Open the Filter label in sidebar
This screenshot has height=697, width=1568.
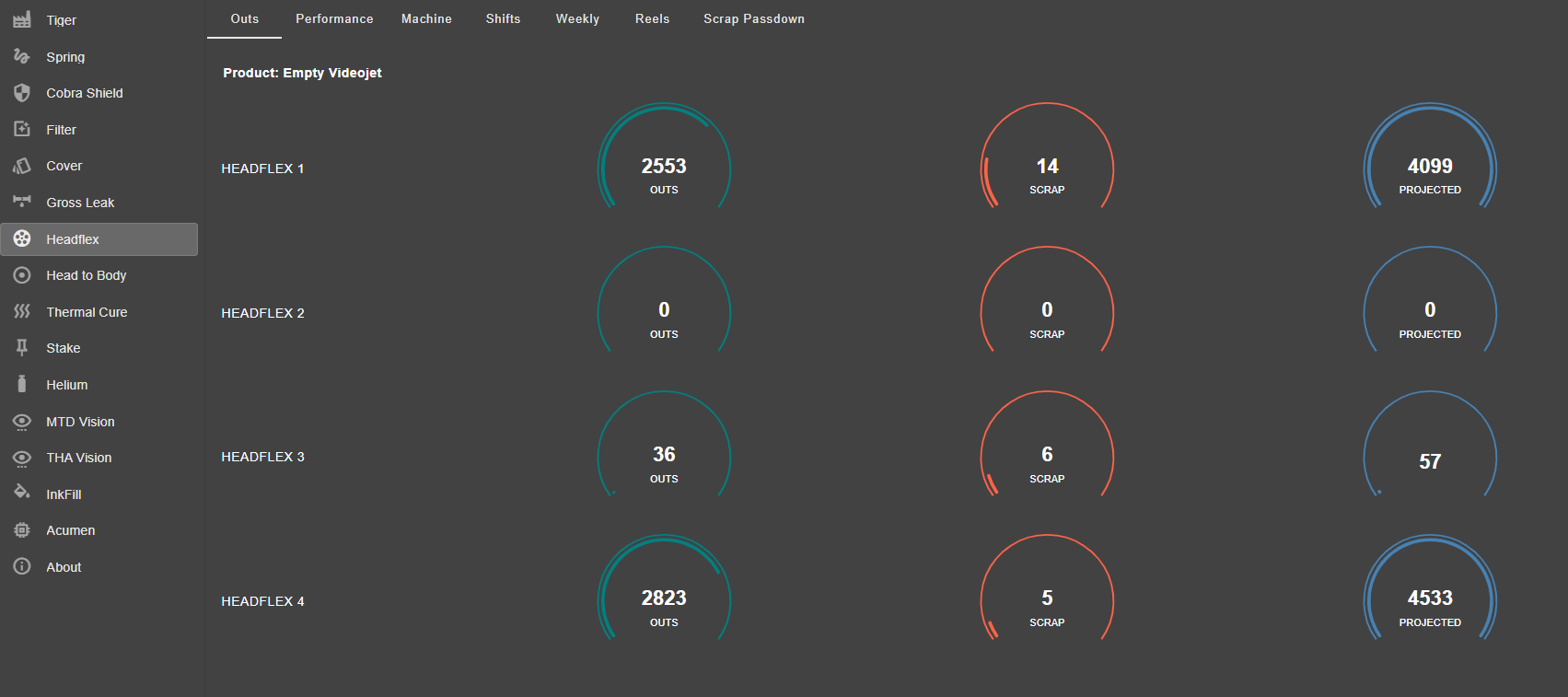62,130
